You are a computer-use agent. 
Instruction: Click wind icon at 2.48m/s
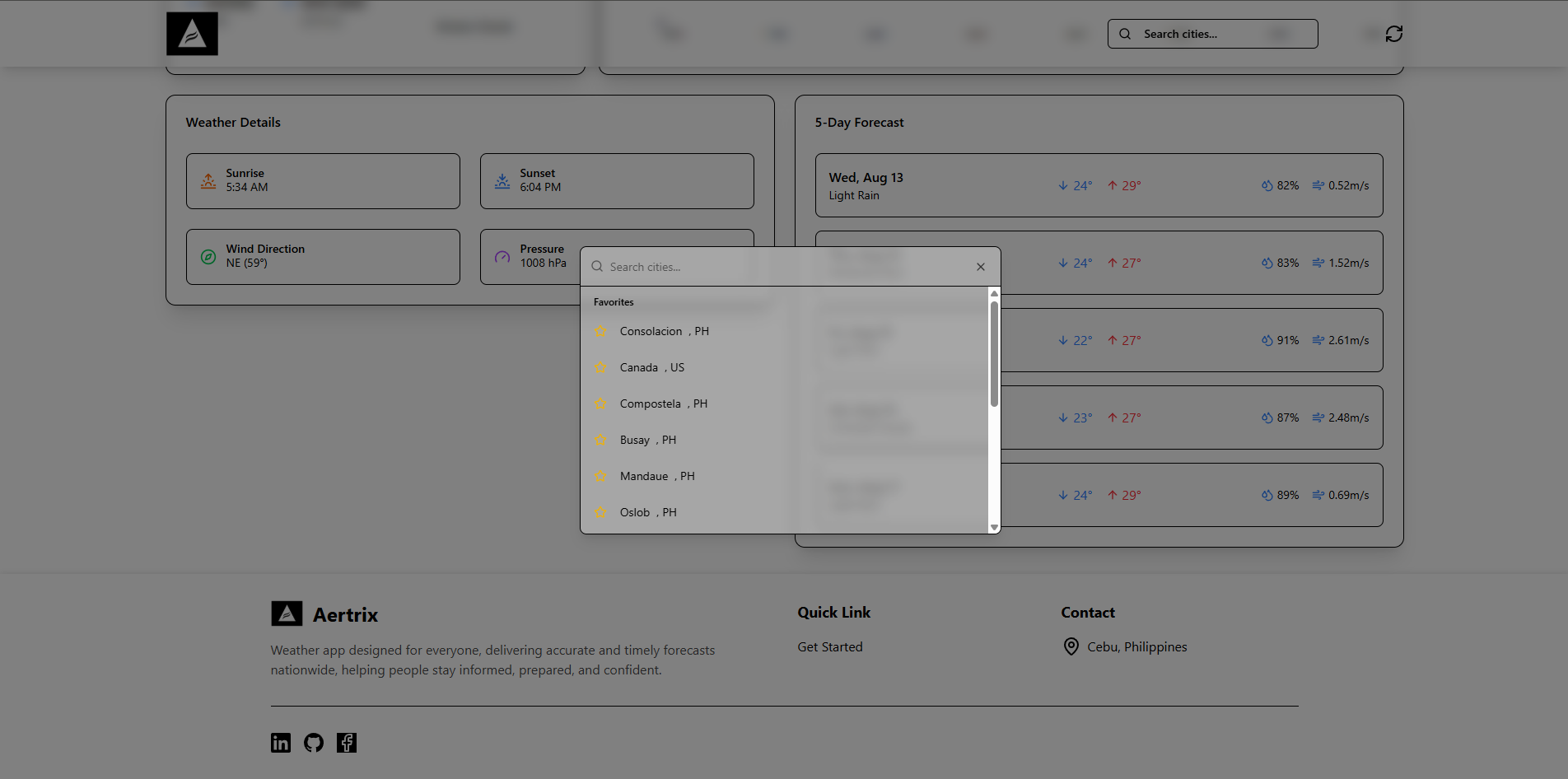pyautogui.click(x=1318, y=417)
